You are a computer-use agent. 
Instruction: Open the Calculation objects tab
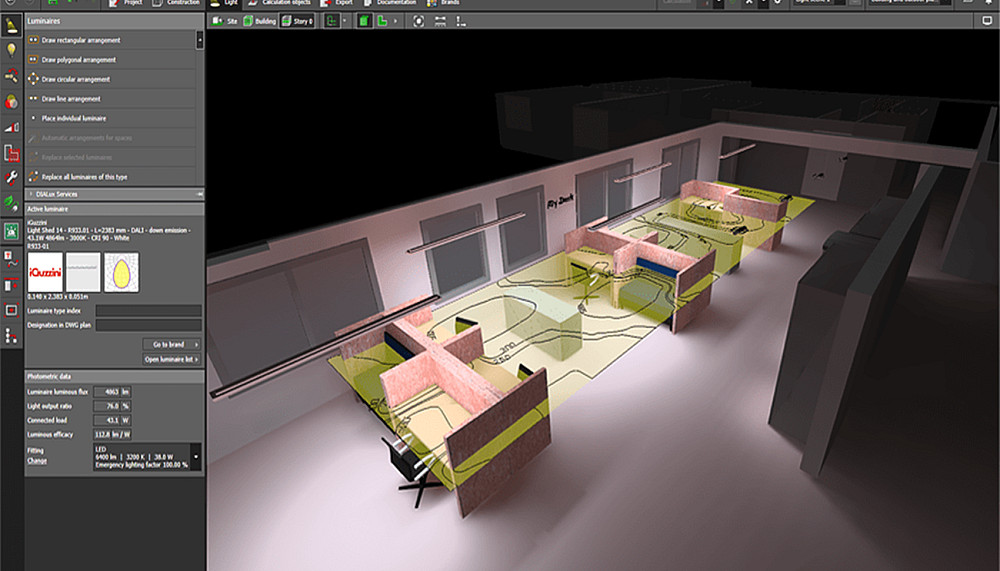(x=279, y=3)
